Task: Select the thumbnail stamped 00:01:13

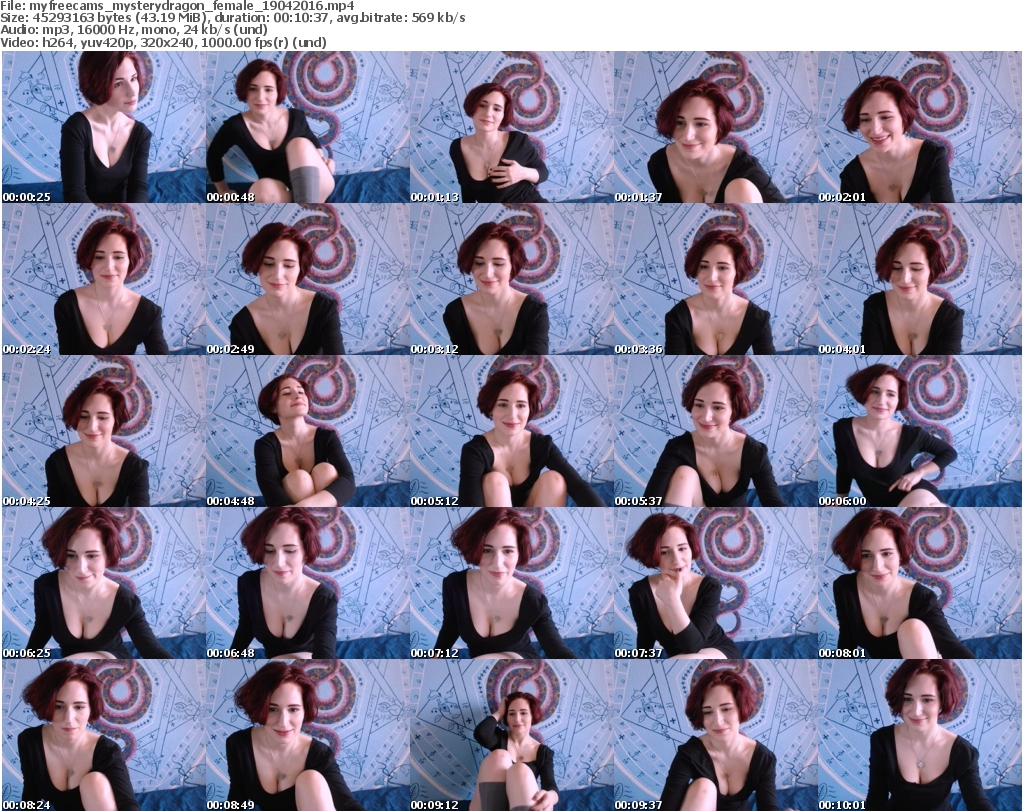Action: pyautogui.click(x=511, y=127)
